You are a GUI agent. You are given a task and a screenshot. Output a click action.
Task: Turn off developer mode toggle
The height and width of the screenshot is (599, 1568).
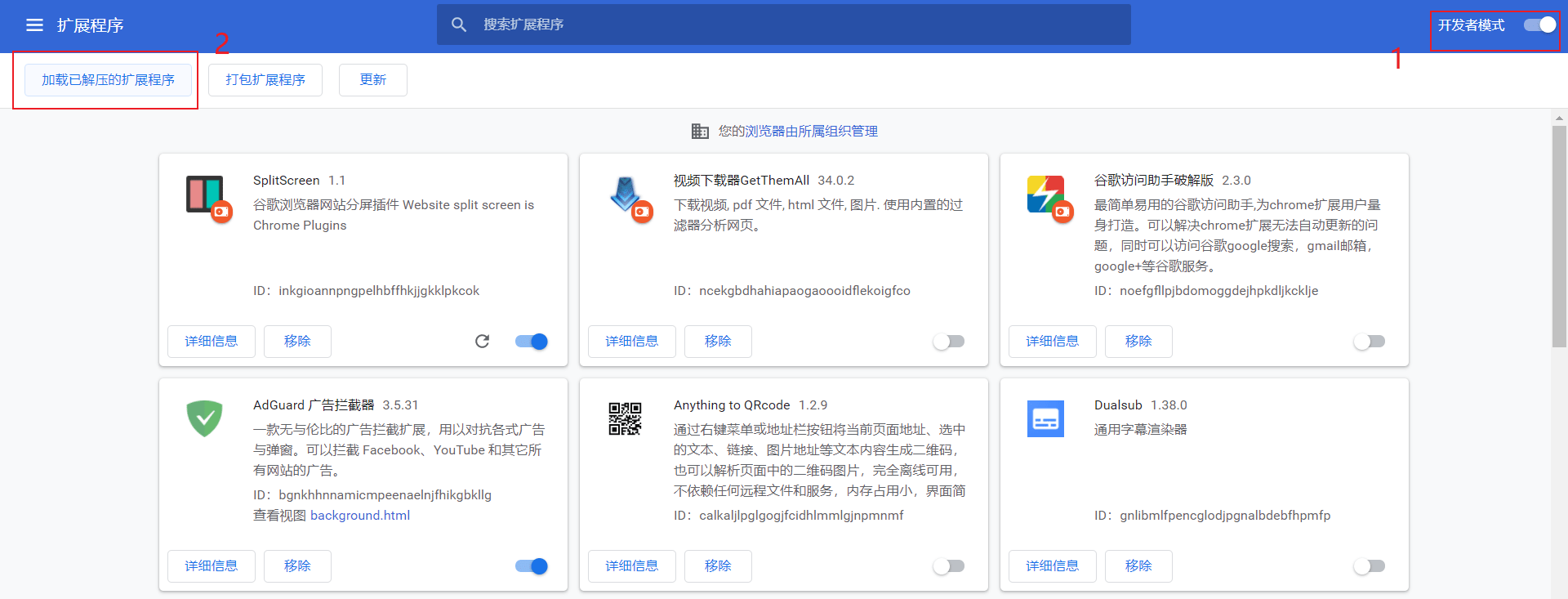pyautogui.click(x=1539, y=25)
